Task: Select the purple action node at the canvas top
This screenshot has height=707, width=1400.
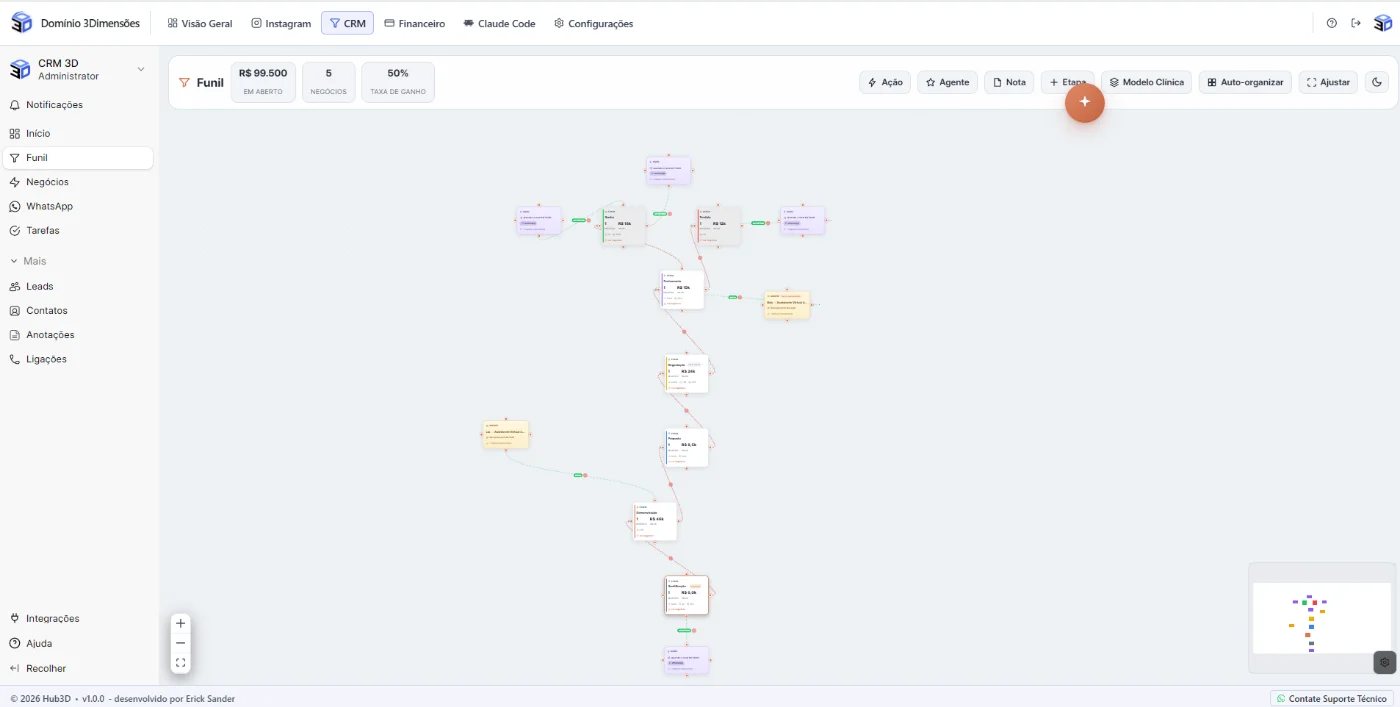Action: click(x=668, y=170)
